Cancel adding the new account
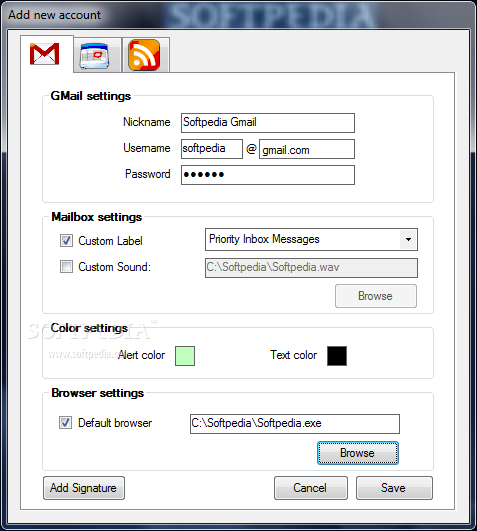Viewport: 477px width, 531px height. point(311,488)
